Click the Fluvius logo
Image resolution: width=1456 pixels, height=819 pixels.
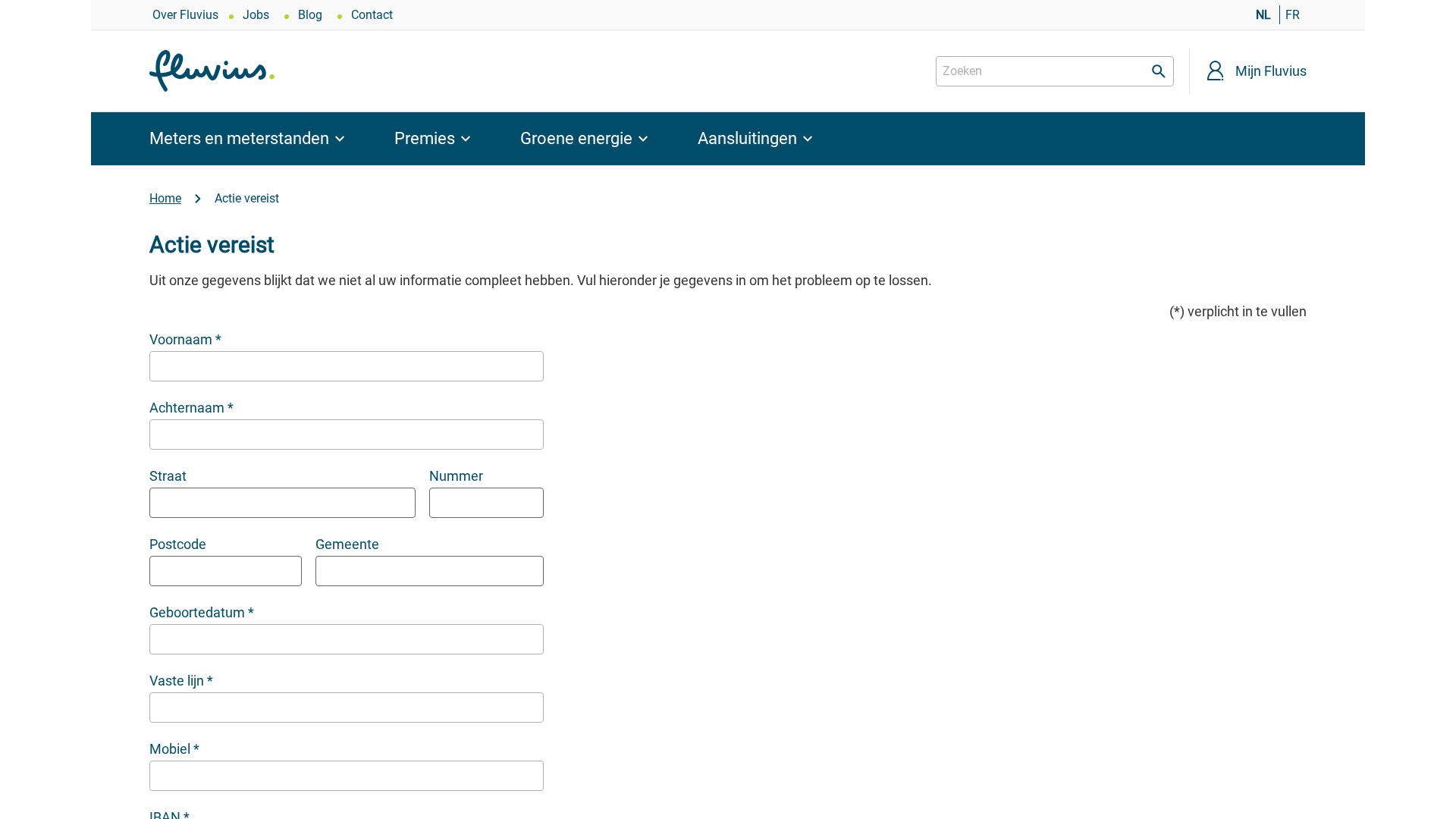[212, 71]
